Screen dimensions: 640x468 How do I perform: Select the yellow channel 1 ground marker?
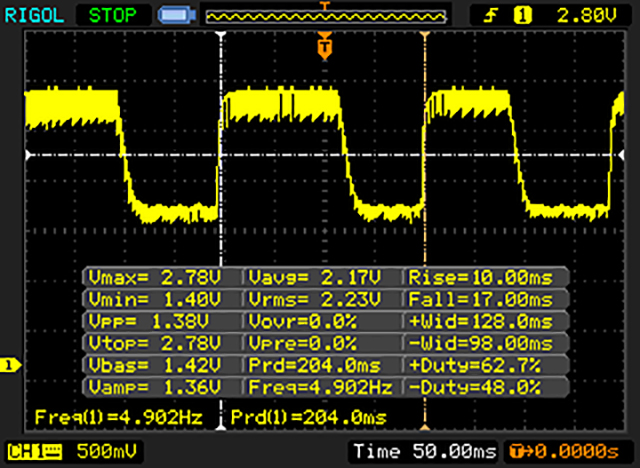tap(10, 365)
